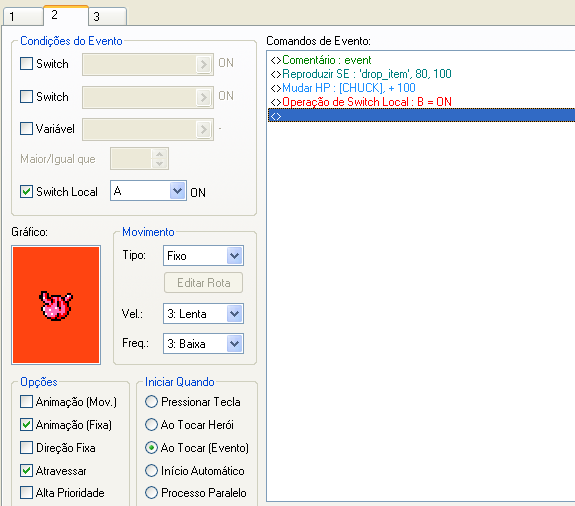575x506 pixels.
Task: Check the Animação (Mov.) option
Action: pos(26,402)
